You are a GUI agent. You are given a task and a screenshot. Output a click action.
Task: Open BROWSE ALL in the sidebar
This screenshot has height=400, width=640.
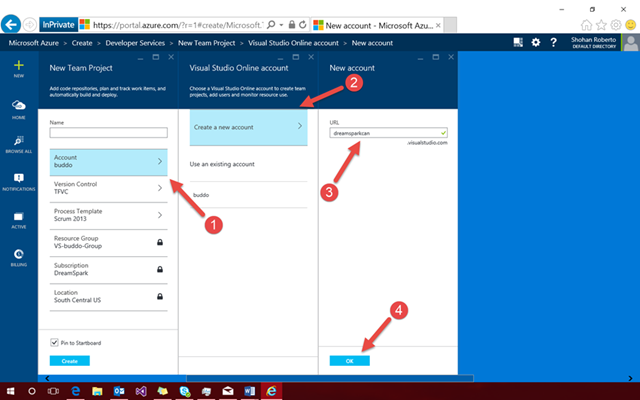tap(19, 144)
